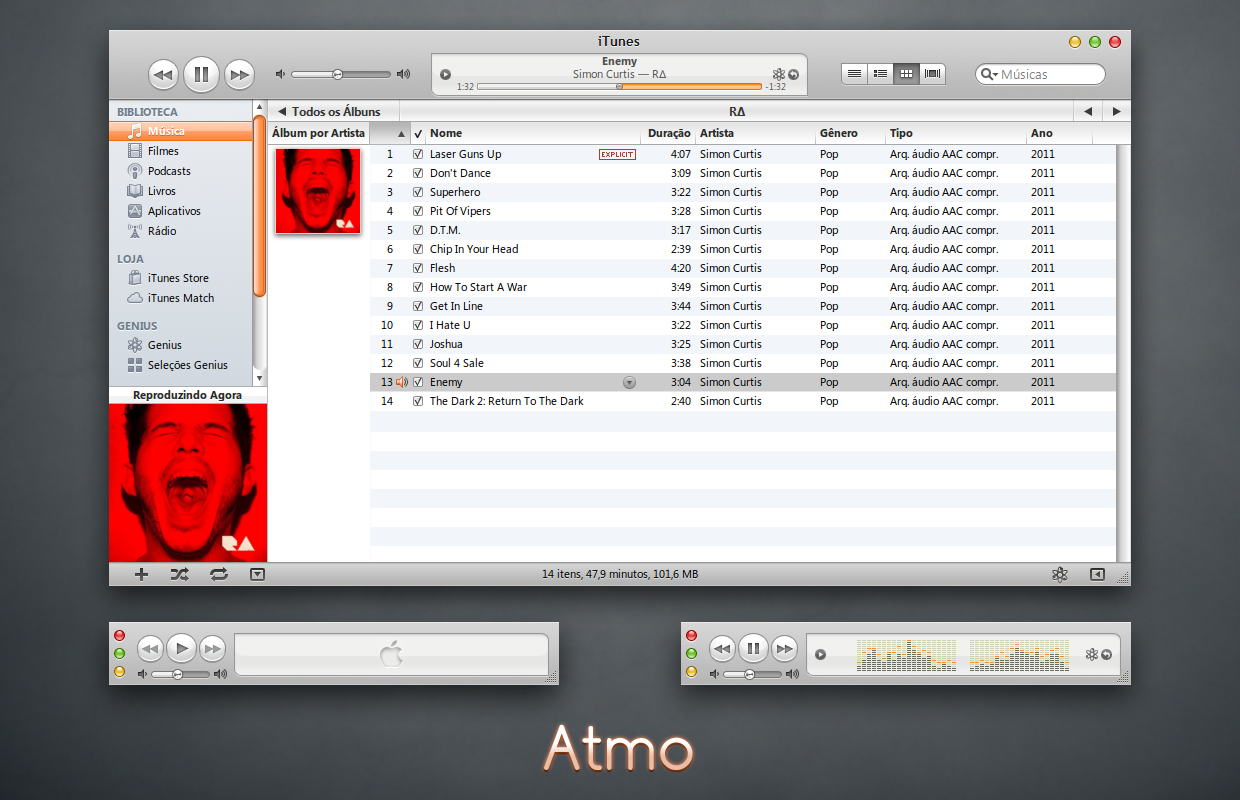Click small play triangle in now-playing display
This screenshot has width=1240, height=800.
[445, 74]
